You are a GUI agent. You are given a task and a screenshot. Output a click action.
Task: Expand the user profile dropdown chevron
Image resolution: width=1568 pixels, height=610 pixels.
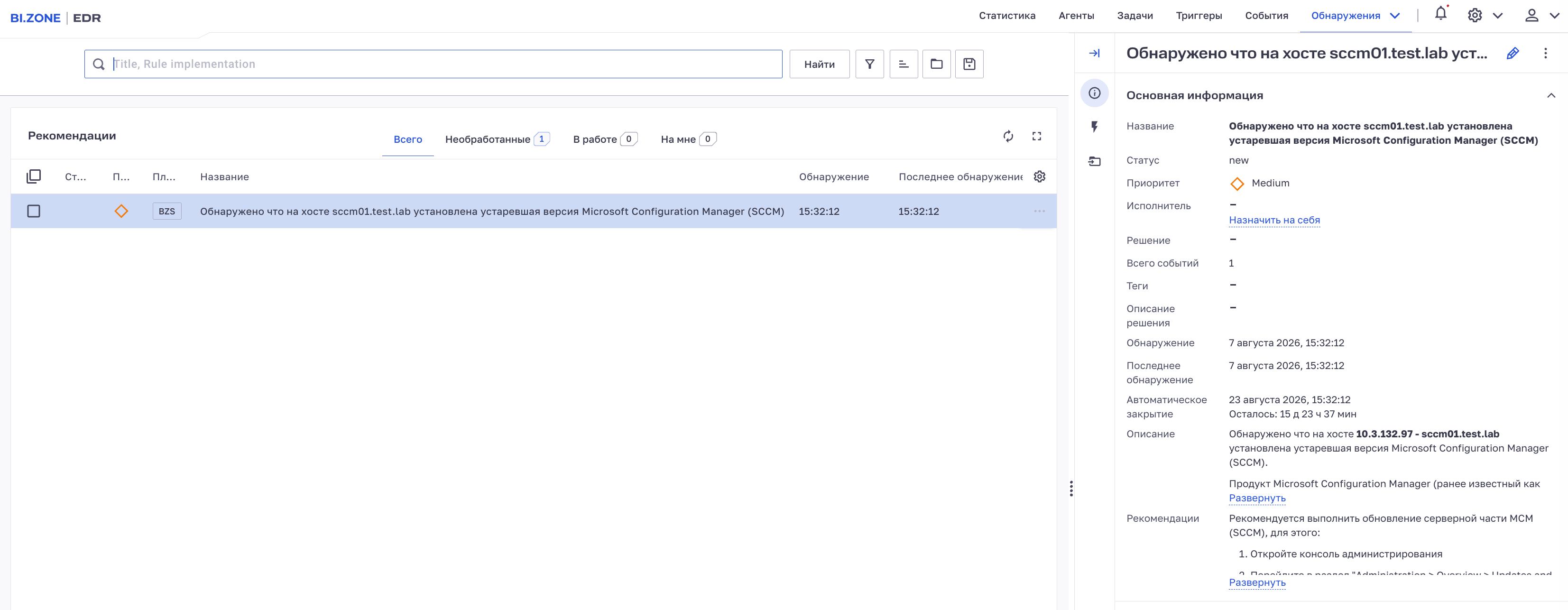[1554, 16]
